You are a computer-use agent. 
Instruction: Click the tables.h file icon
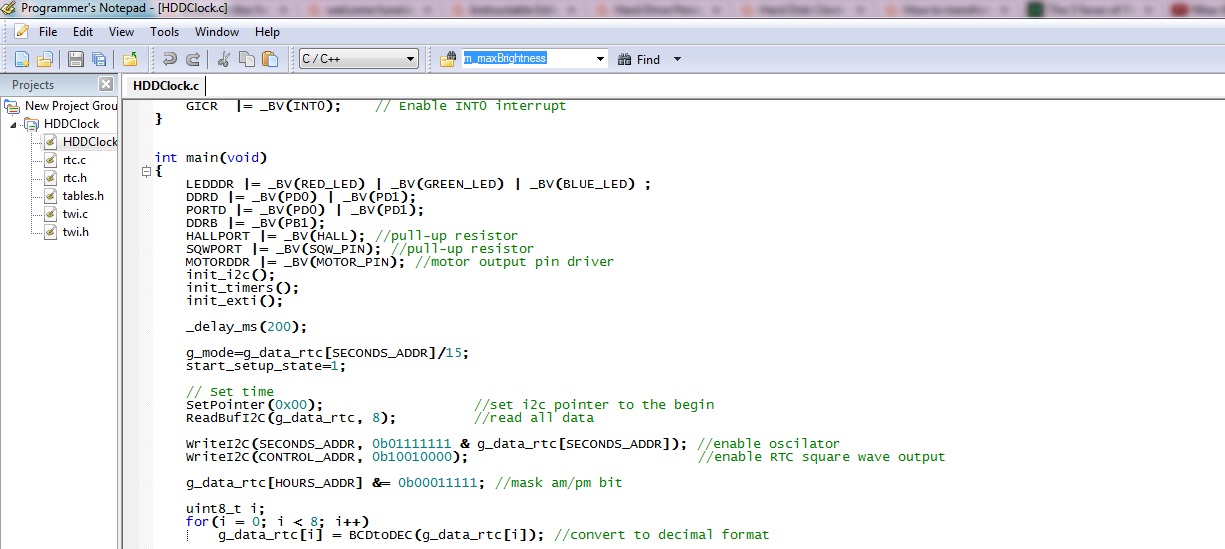(x=50, y=195)
